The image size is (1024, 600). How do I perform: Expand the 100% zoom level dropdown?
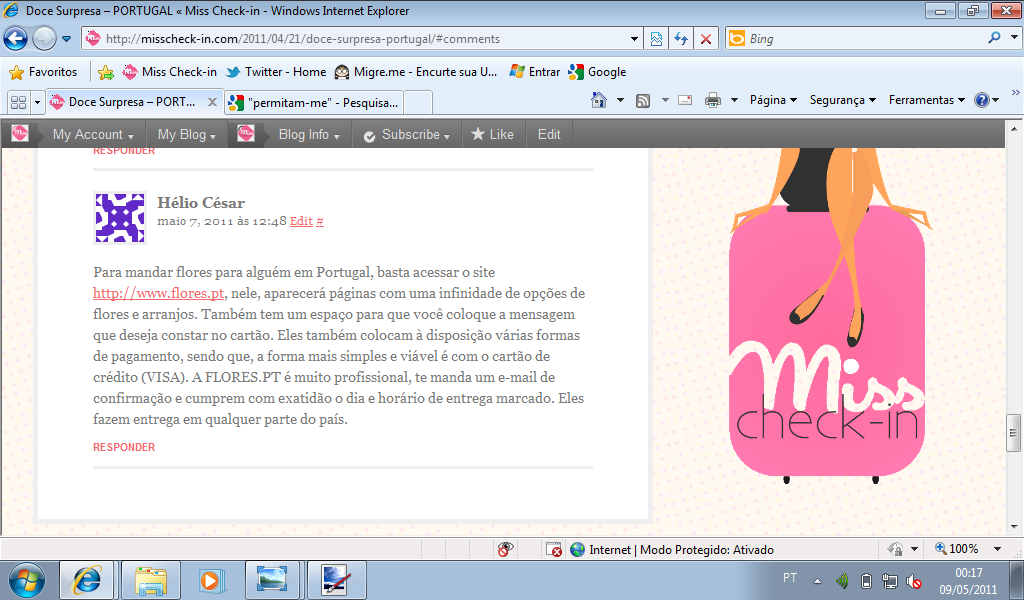[x=996, y=549]
